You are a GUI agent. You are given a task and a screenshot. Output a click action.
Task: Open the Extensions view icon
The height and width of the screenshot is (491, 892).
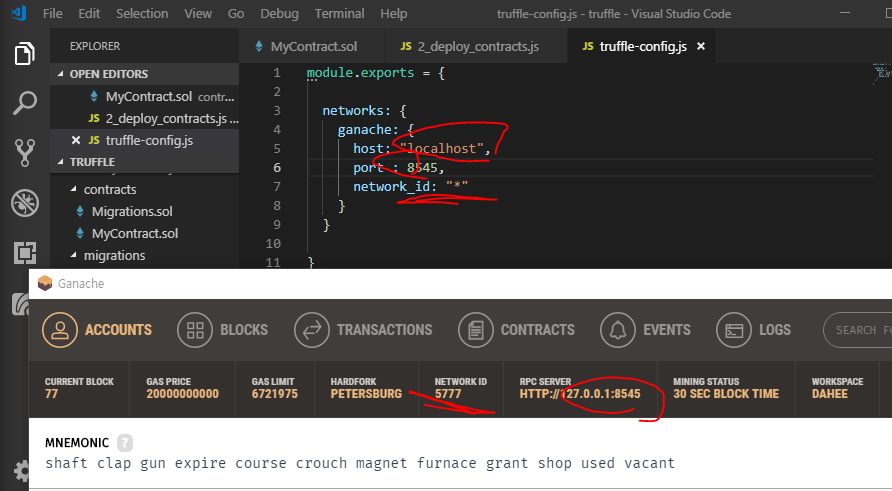pos(24,252)
